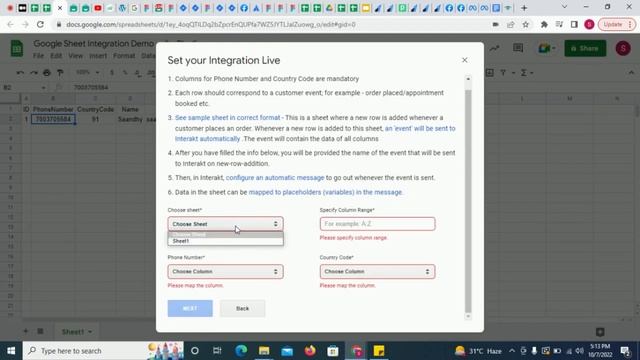Viewport: 640px width, 360px height.
Task: Open the See sample sheet in correct format link
Action: click(x=227, y=118)
